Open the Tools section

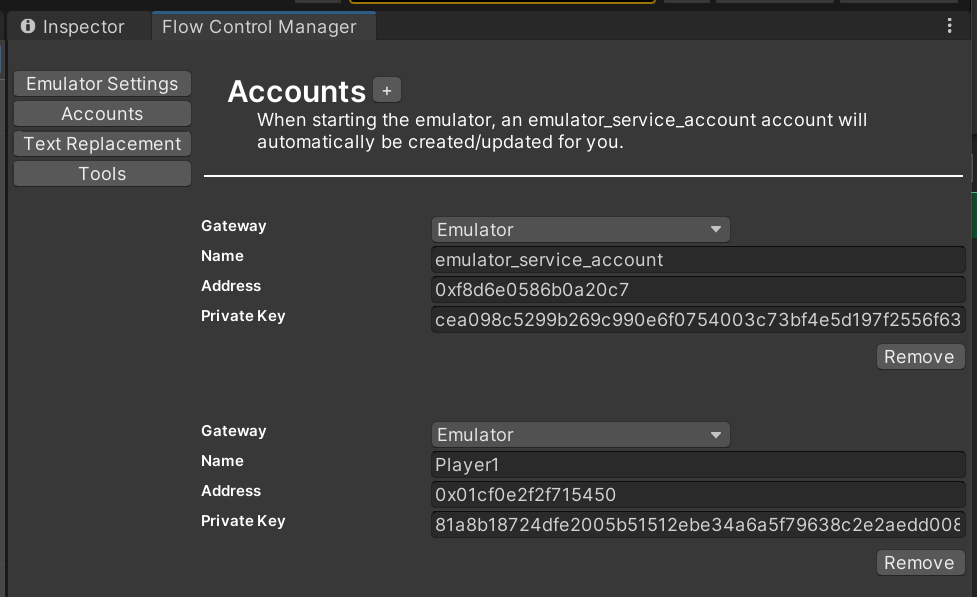[x=101, y=173]
